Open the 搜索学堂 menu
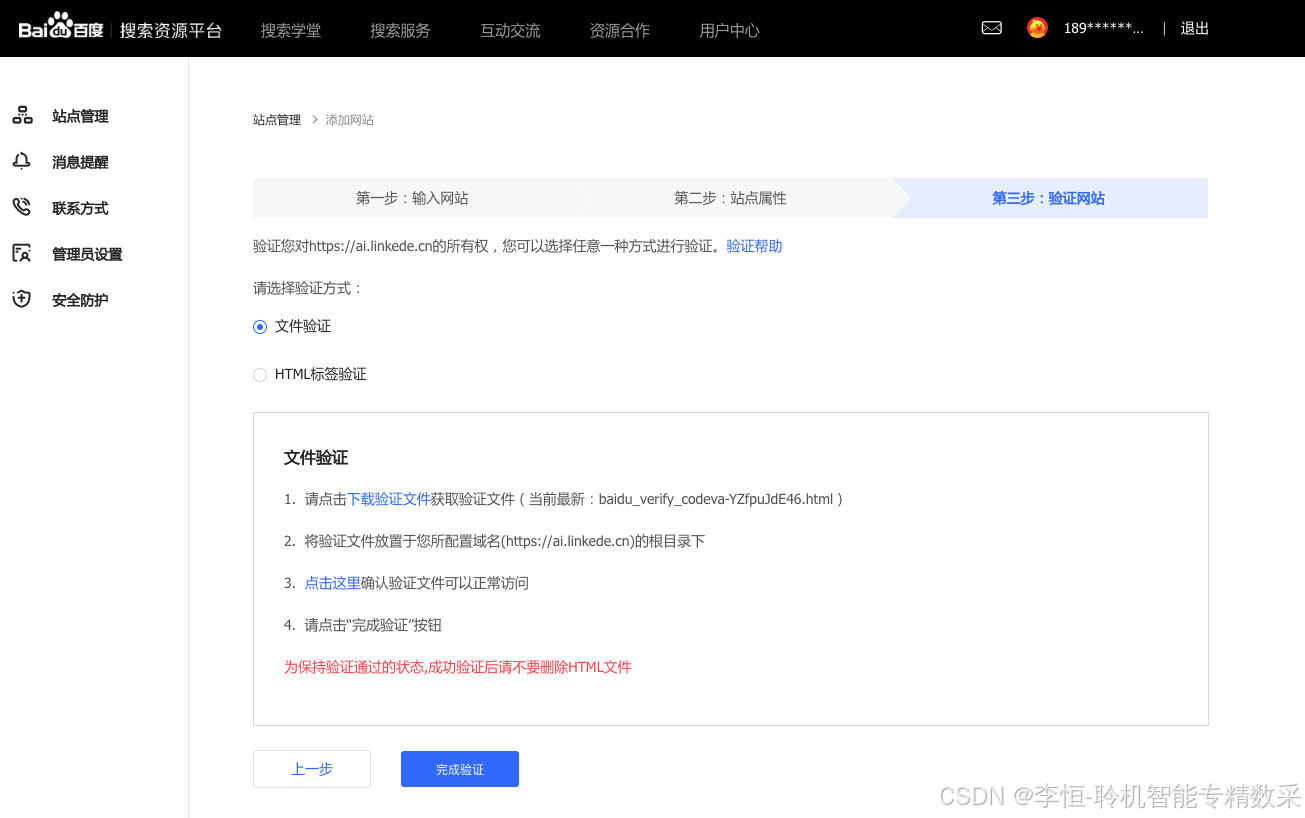Image resolution: width=1305 pixels, height=818 pixels. coord(291,30)
